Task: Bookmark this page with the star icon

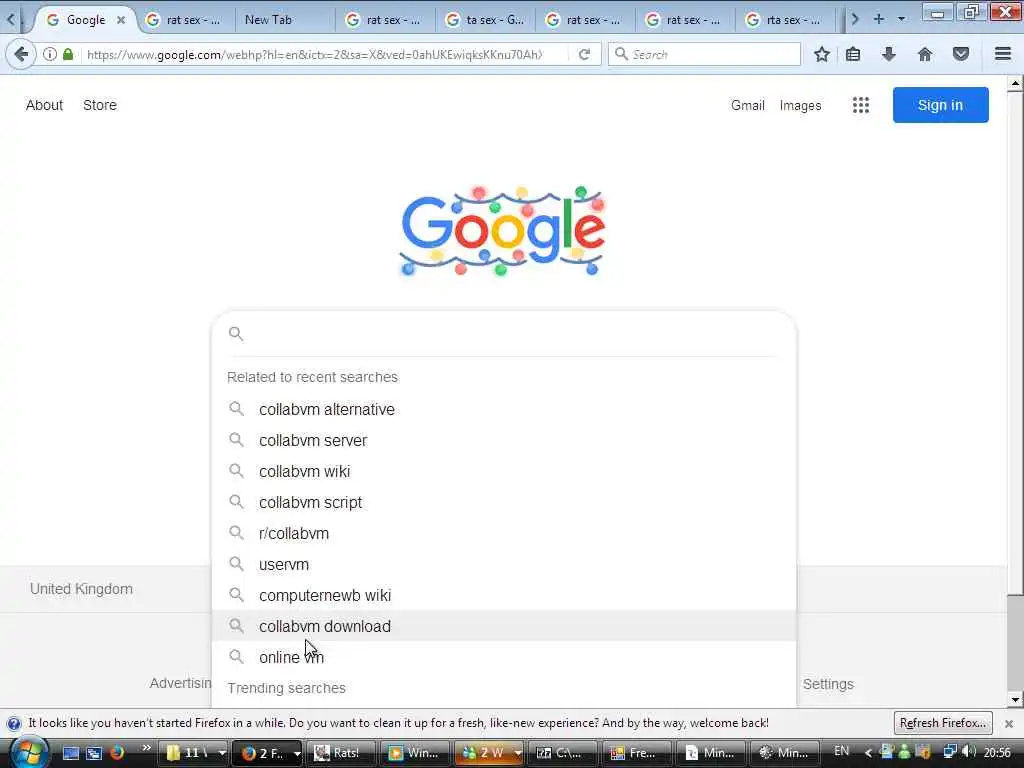Action: point(822,54)
